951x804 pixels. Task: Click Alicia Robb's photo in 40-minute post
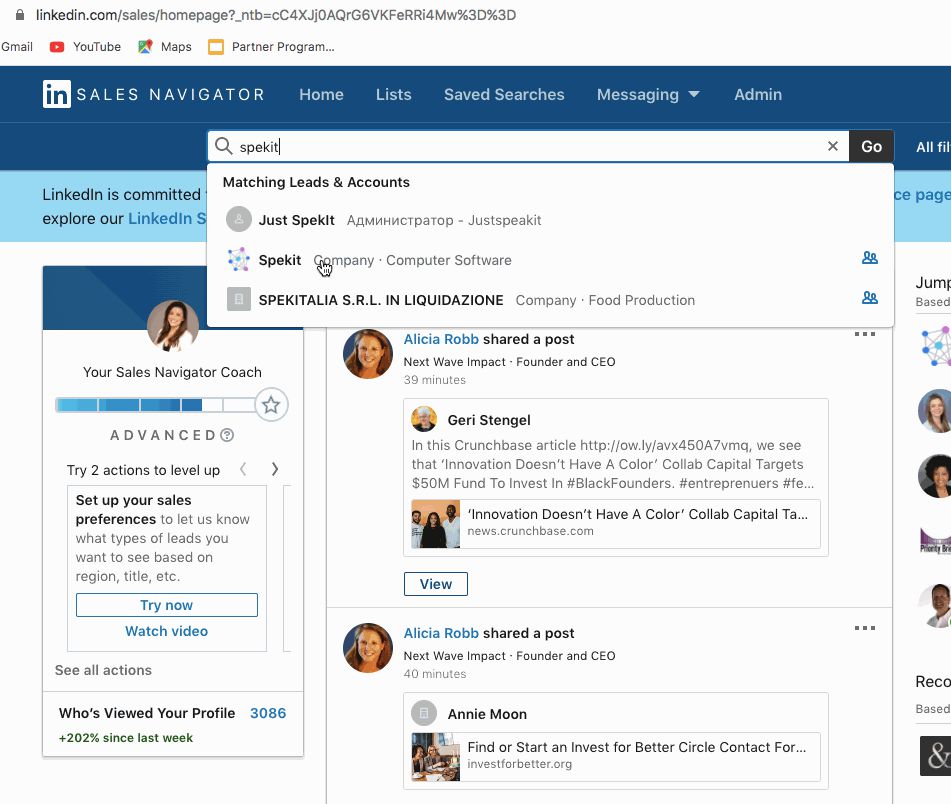pyautogui.click(x=368, y=648)
